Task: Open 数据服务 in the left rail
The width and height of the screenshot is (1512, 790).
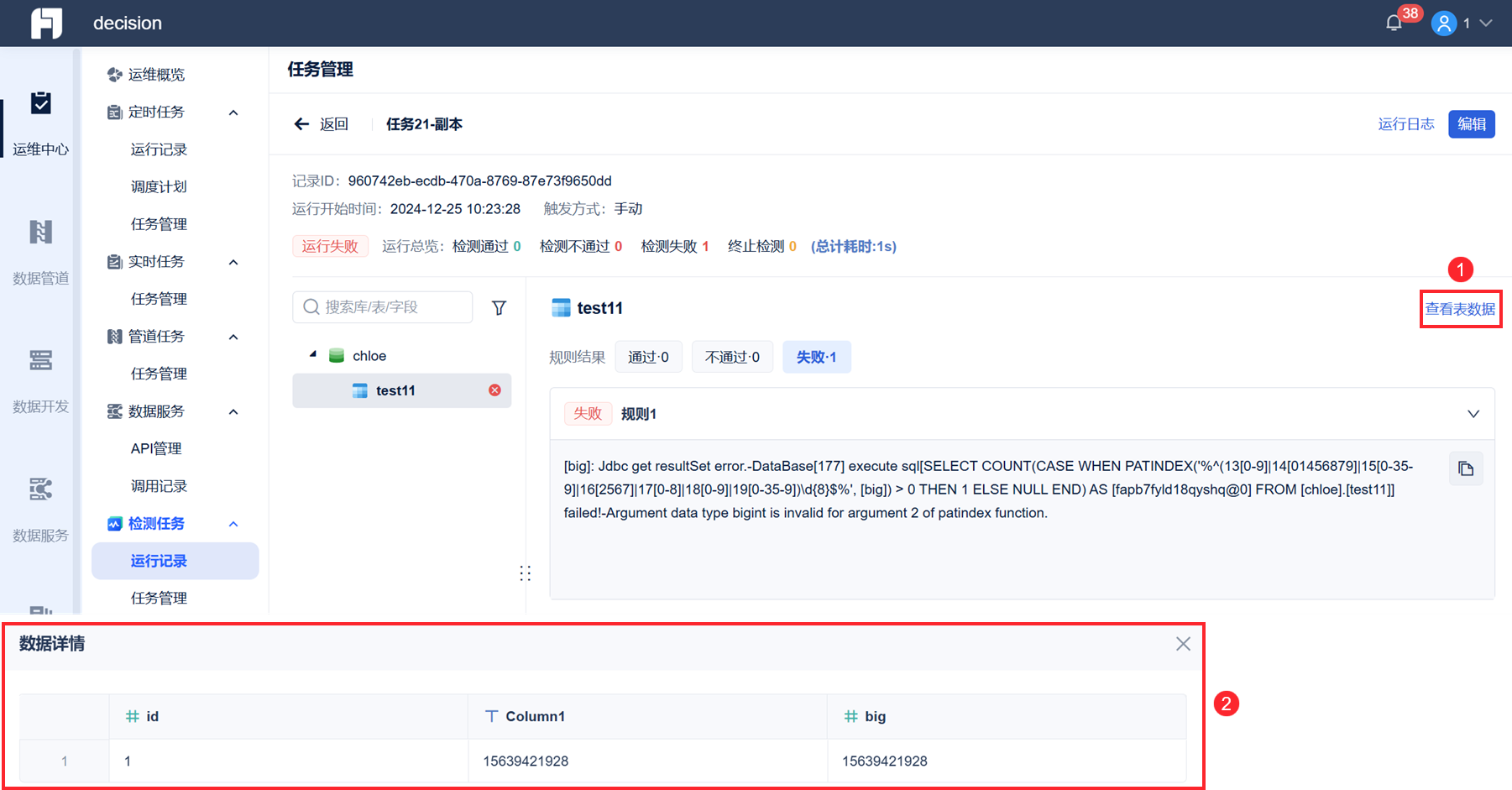Action: [x=40, y=510]
